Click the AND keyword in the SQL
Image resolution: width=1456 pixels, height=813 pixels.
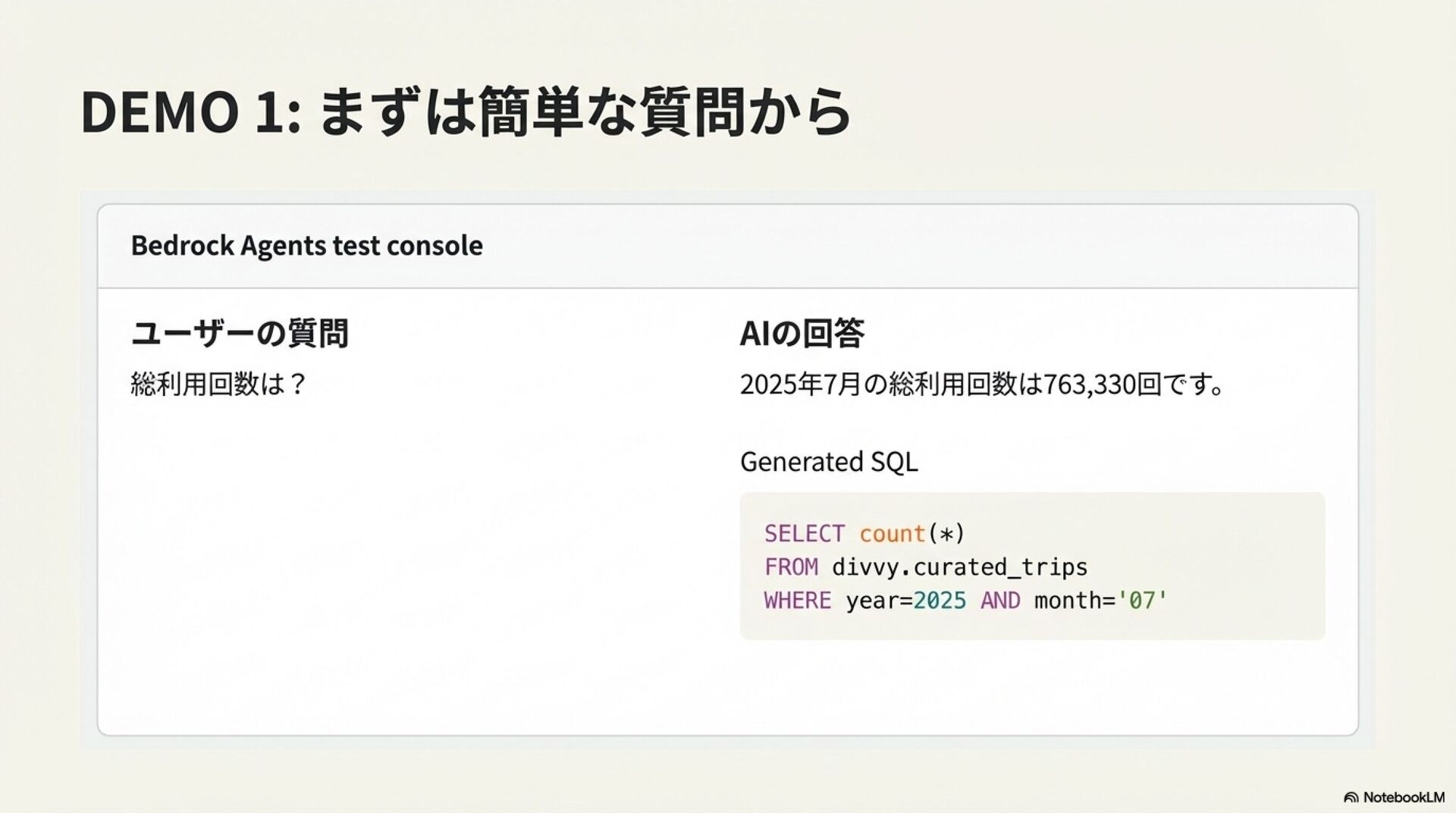pyautogui.click(x=1000, y=601)
